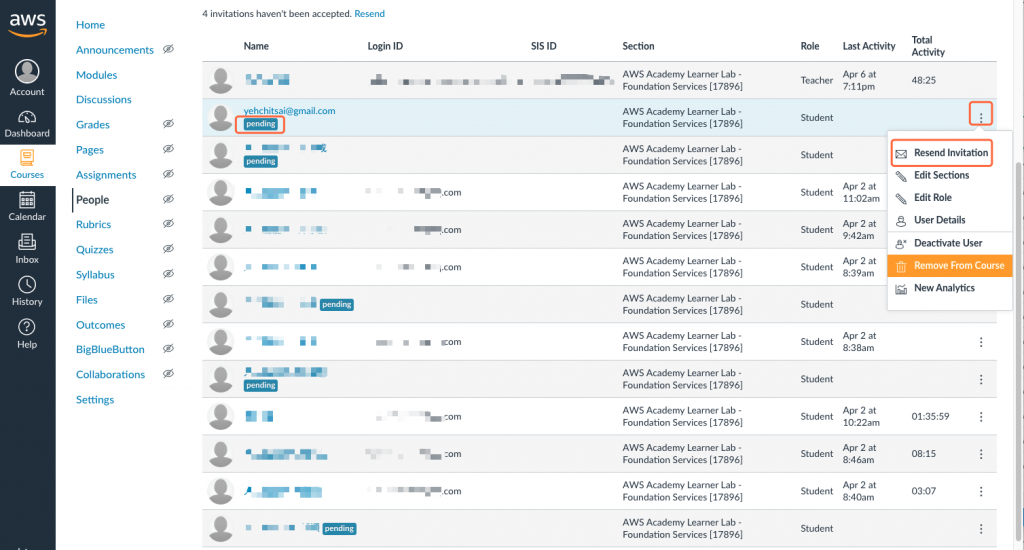Viewport: 1024px width, 550px height.
Task: Click the Last Activity column header
Action: pyautogui.click(x=869, y=46)
